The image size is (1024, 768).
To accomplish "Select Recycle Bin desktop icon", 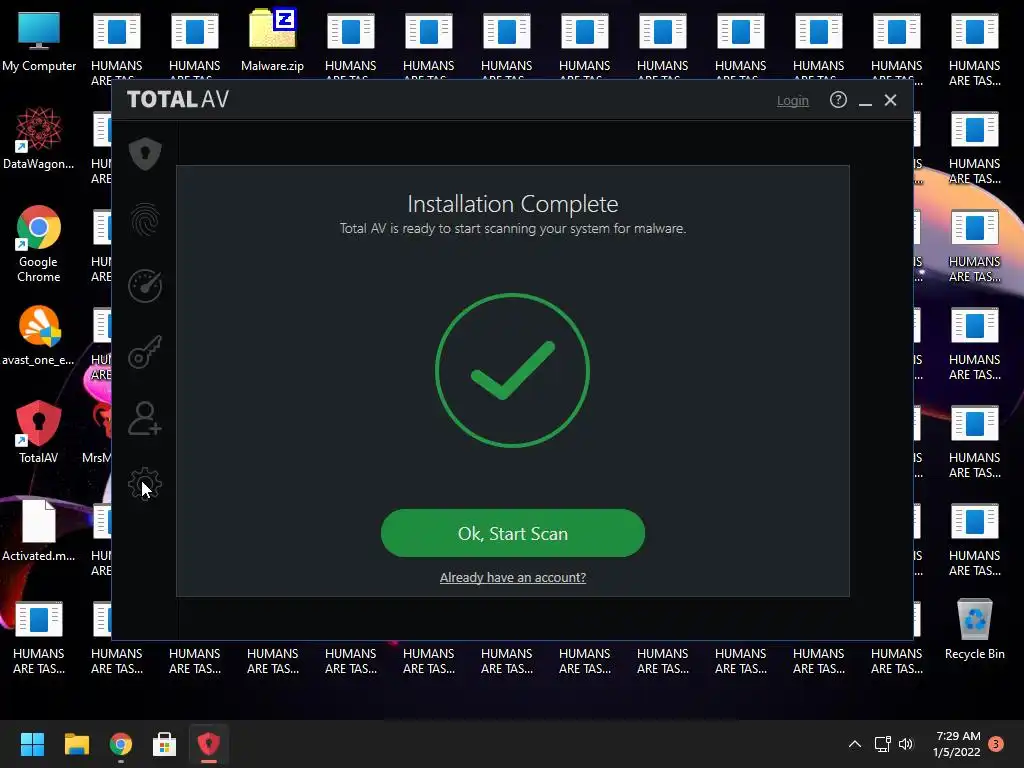I will (x=974, y=629).
